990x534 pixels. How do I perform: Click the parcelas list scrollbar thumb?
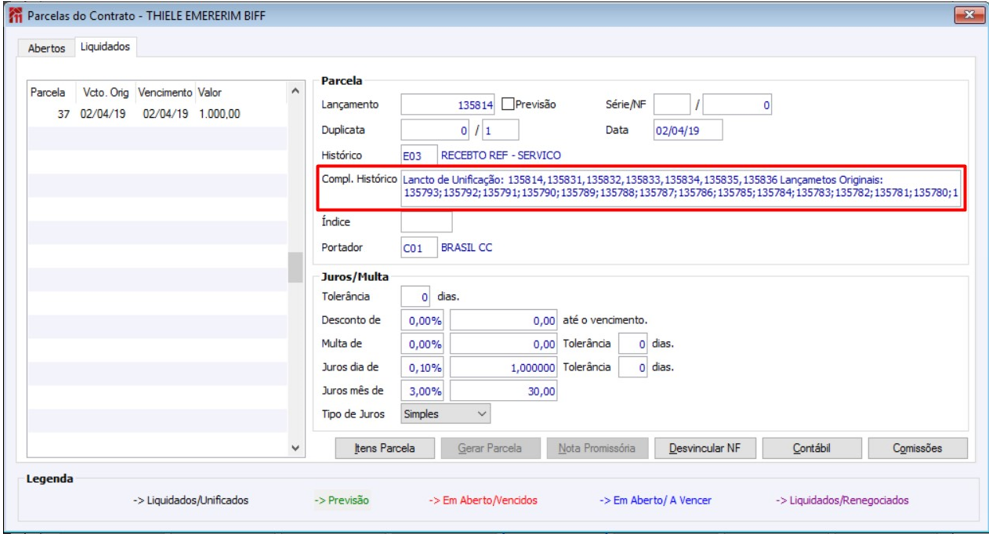point(295,268)
